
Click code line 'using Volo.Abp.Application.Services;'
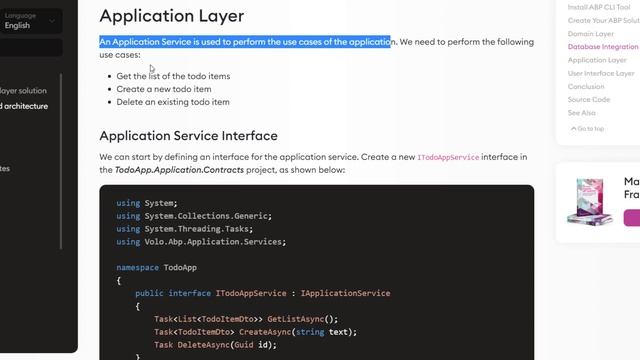[201, 242]
